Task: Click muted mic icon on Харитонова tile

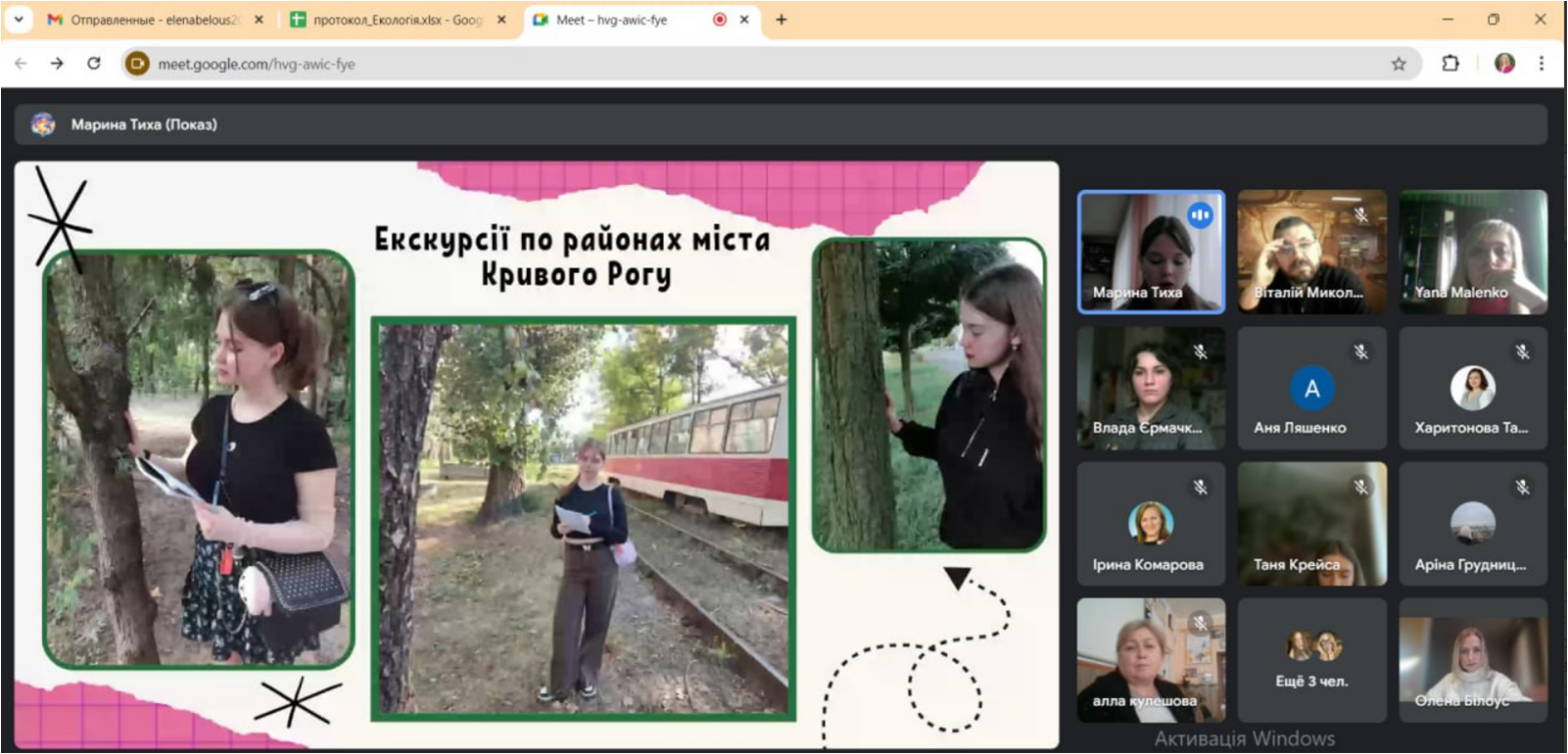Action: click(1522, 352)
